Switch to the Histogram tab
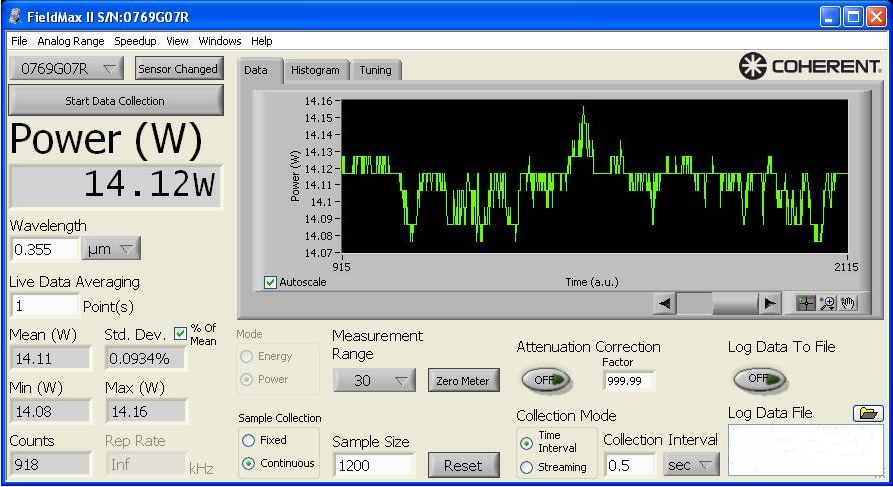 315,70
